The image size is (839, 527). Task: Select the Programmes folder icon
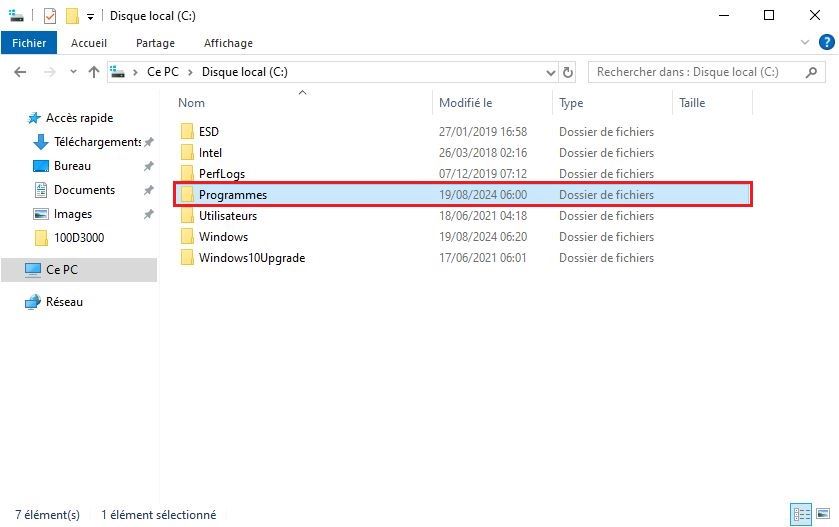[187, 195]
